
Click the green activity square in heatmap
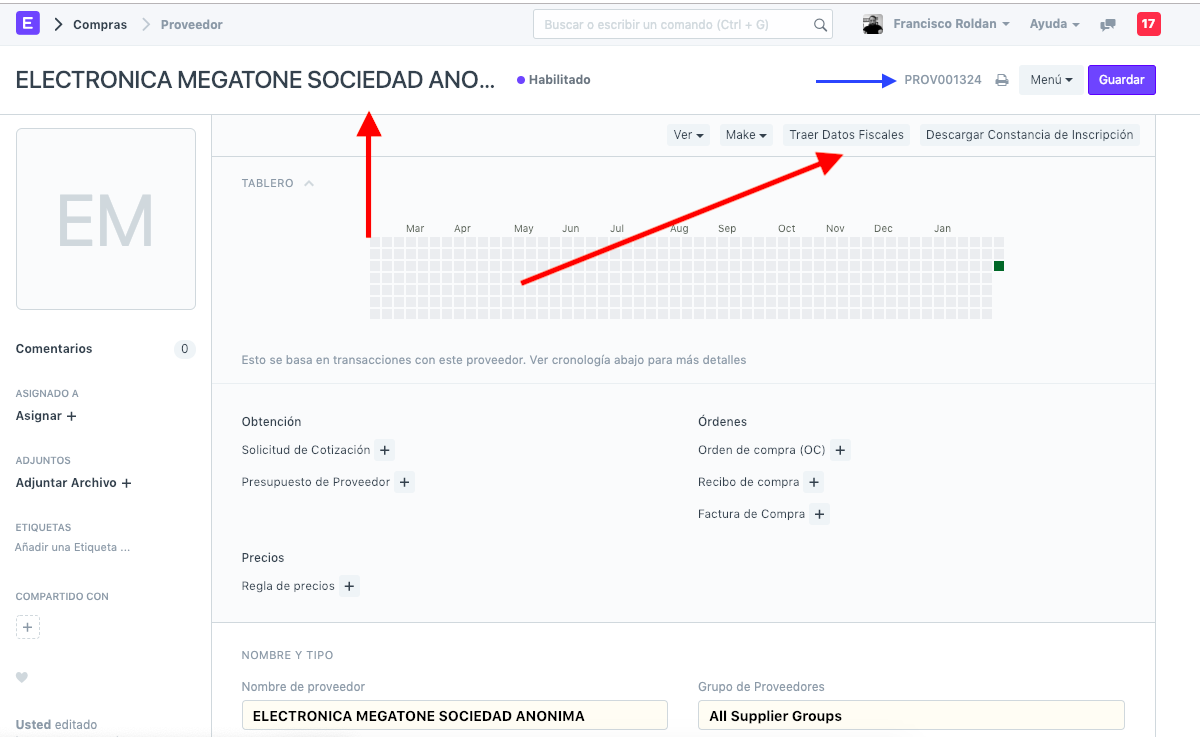click(x=999, y=266)
